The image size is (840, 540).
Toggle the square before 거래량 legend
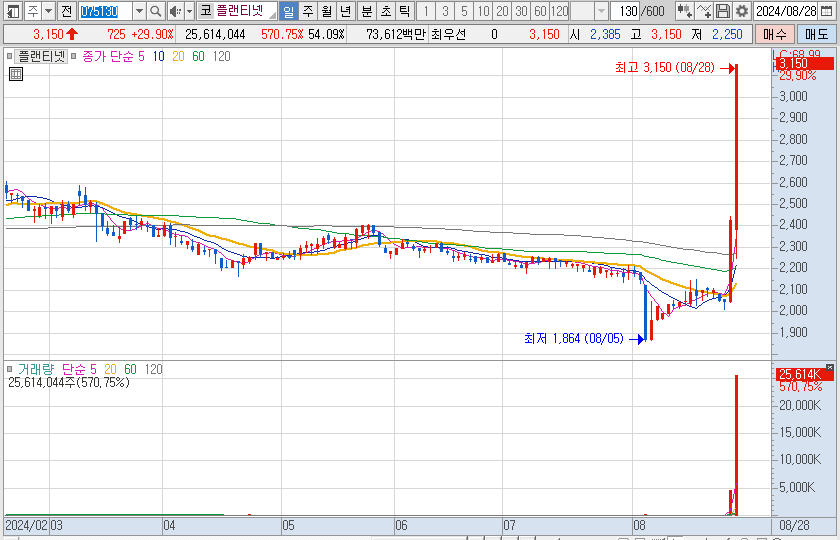click(10, 369)
